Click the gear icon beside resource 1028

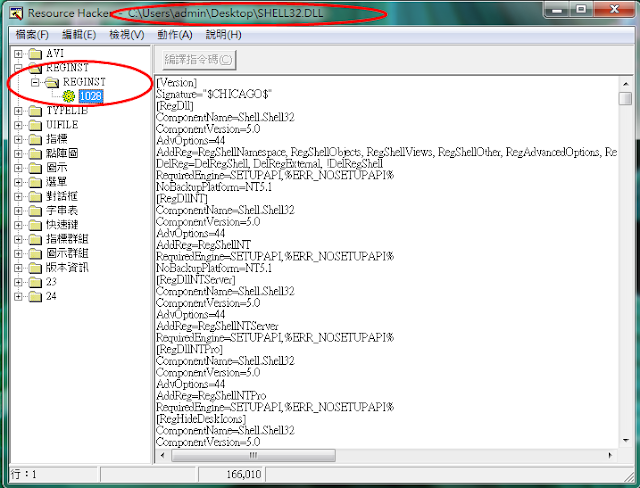[x=69, y=96]
